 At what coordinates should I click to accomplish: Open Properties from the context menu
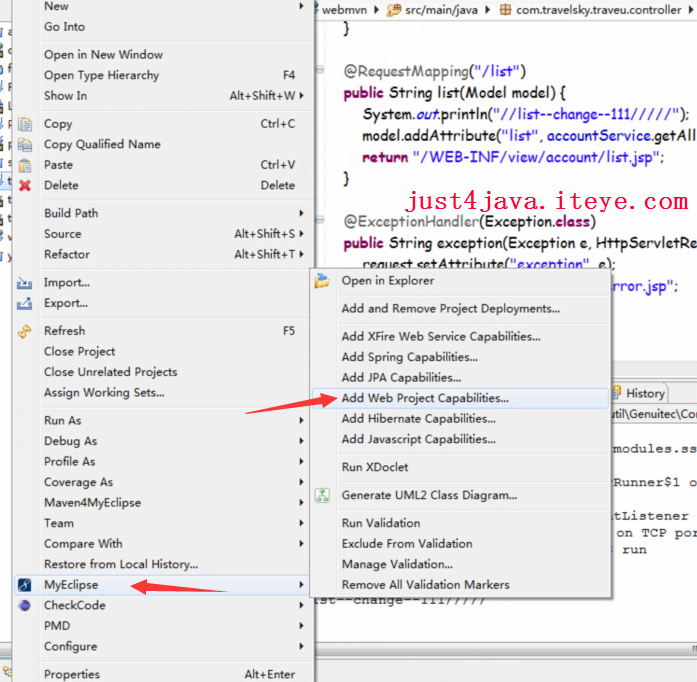tap(72, 674)
